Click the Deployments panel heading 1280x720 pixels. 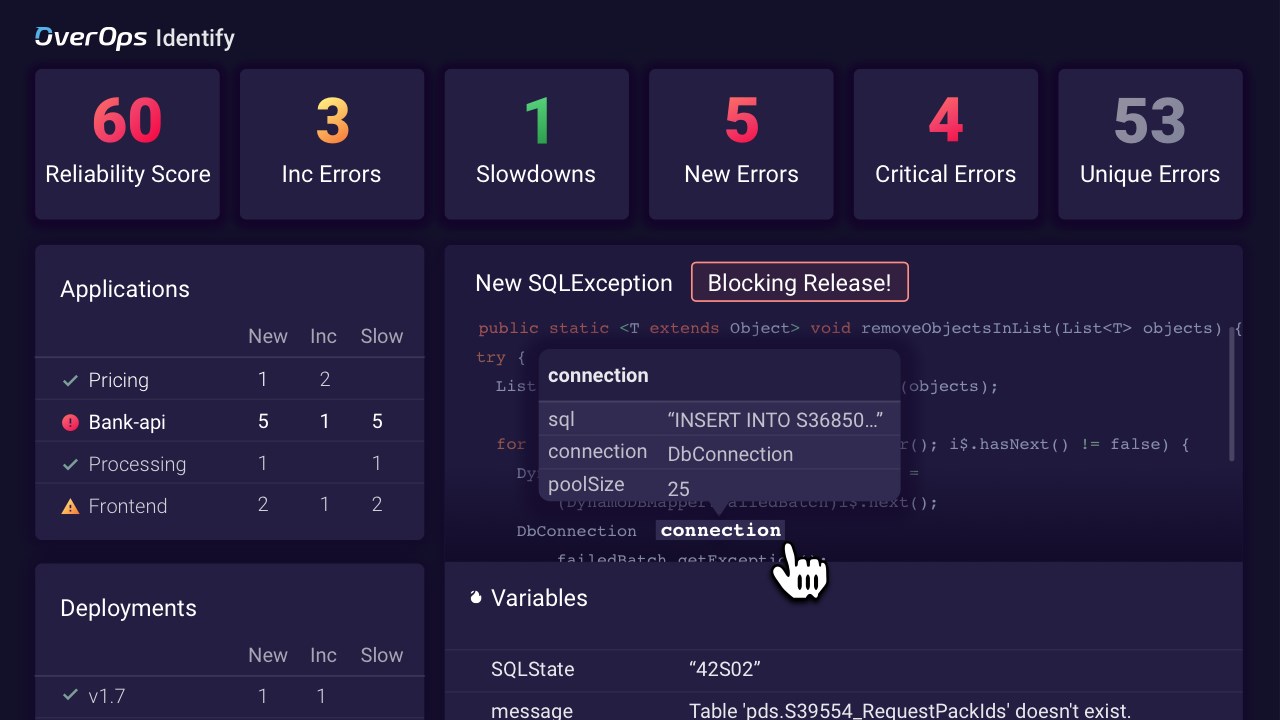coord(128,609)
